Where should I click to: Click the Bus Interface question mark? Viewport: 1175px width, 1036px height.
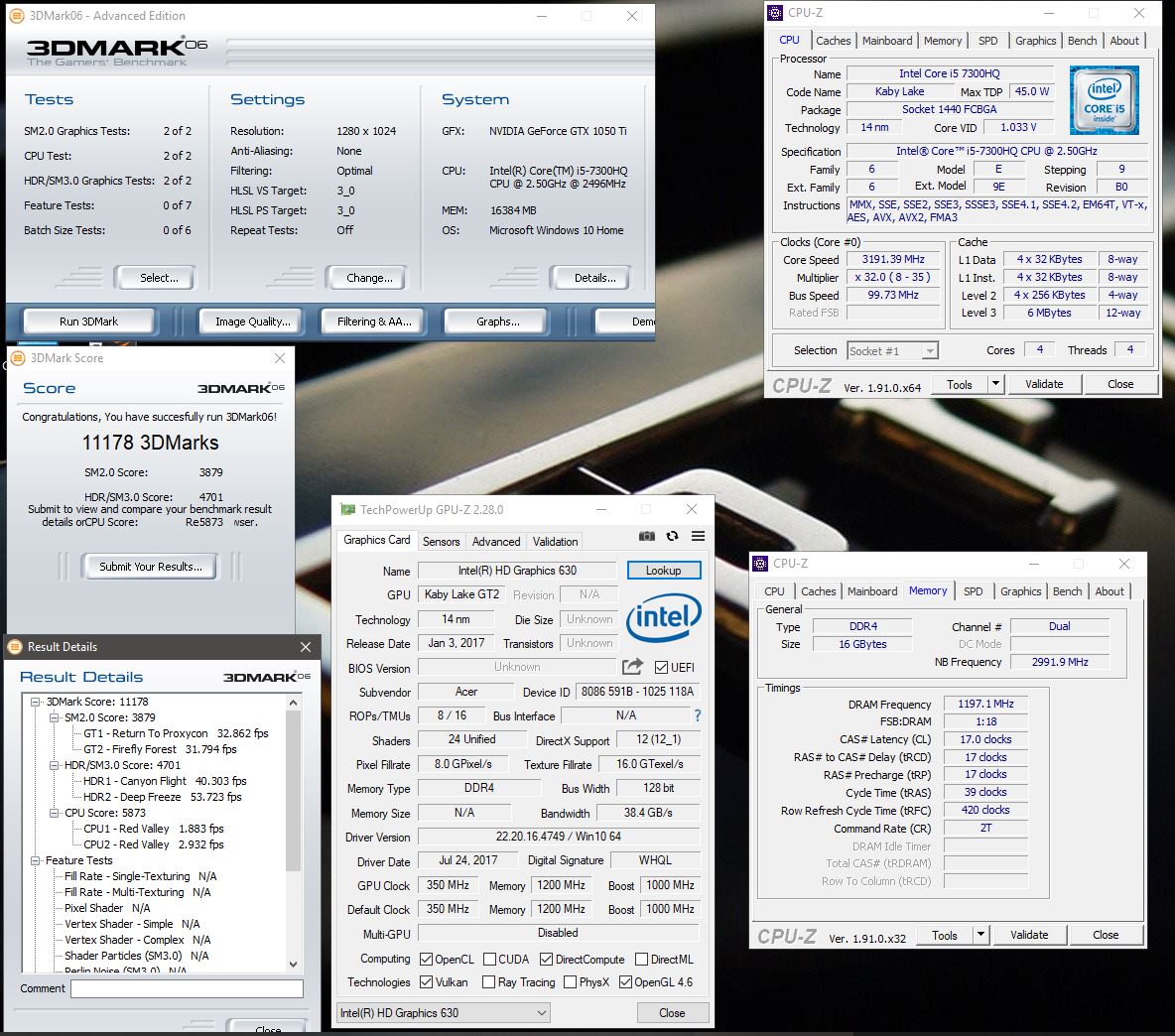tap(698, 715)
